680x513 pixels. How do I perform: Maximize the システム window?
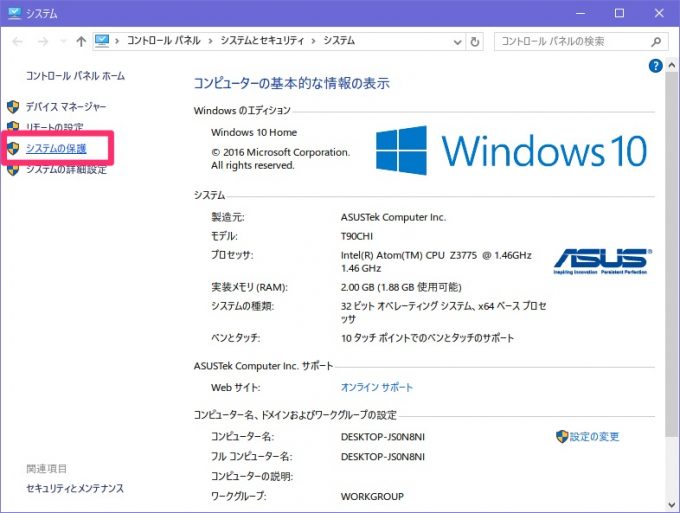coord(619,13)
